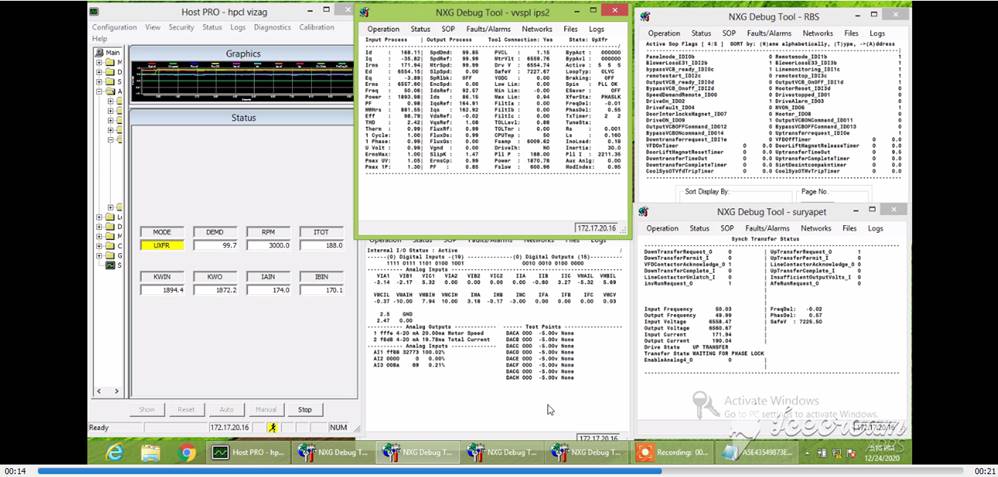The width and height of the screenshot is (998, 477).
Task: Open Operation menu in vvspl ips2 window
Action: pos(383,29)
